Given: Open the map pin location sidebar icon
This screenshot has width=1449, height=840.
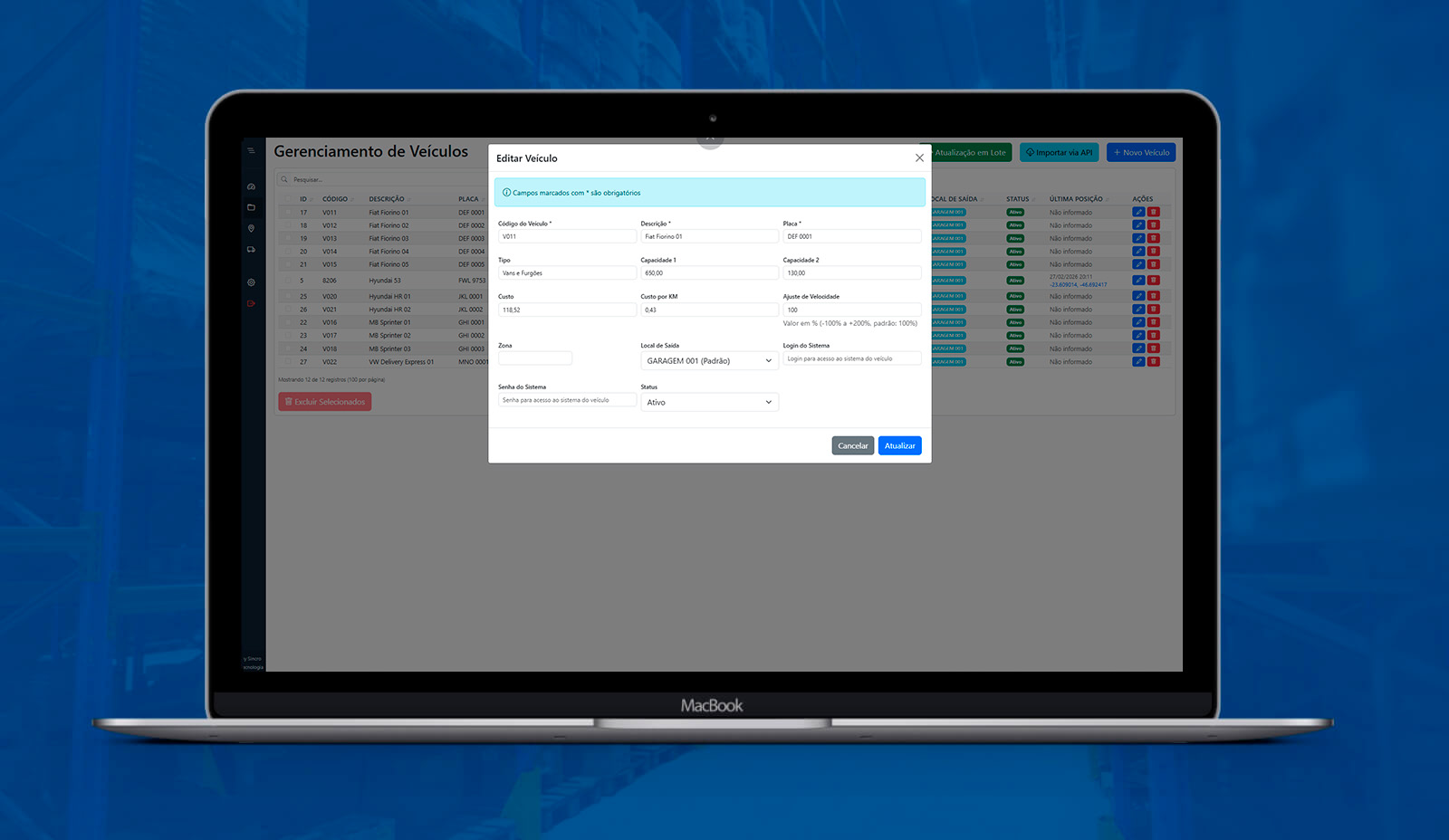Looking at the screenshot, I should [x=251, y=228].
